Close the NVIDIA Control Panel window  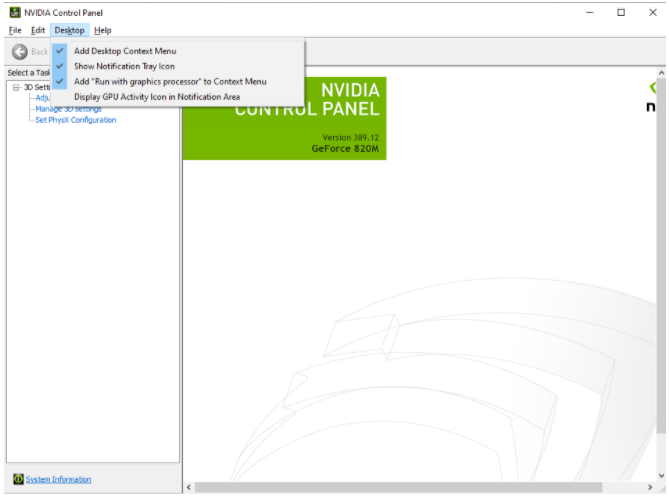[653, 12]
